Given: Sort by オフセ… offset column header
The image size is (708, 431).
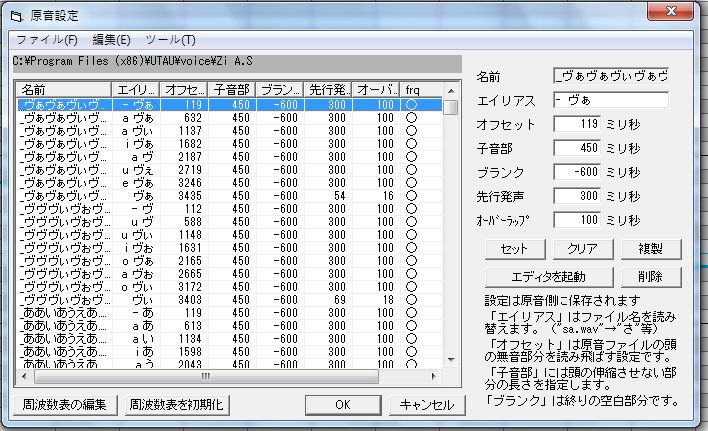Looking at the screenshot, I should 184,89.
